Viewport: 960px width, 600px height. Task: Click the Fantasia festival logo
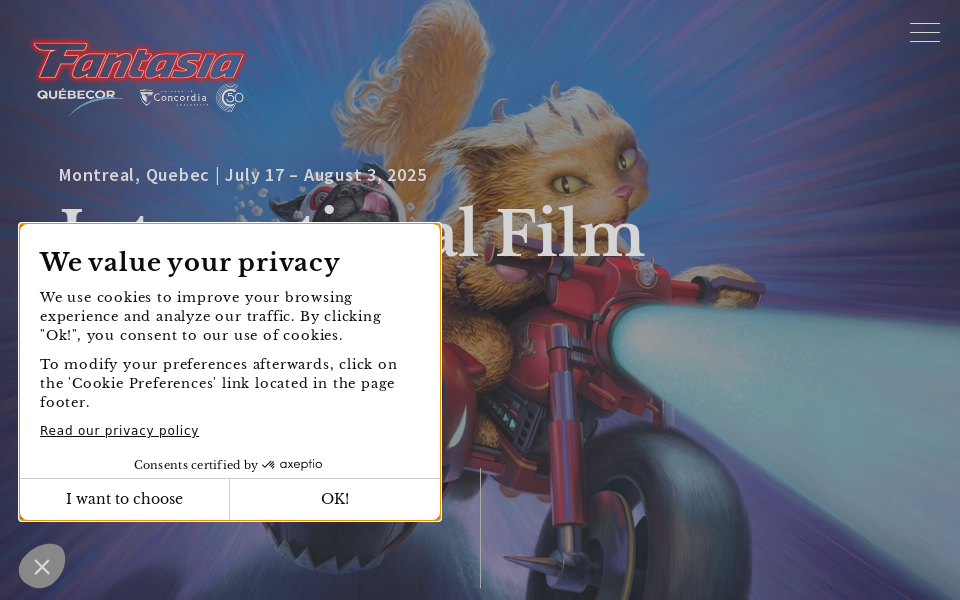(139, 61)
